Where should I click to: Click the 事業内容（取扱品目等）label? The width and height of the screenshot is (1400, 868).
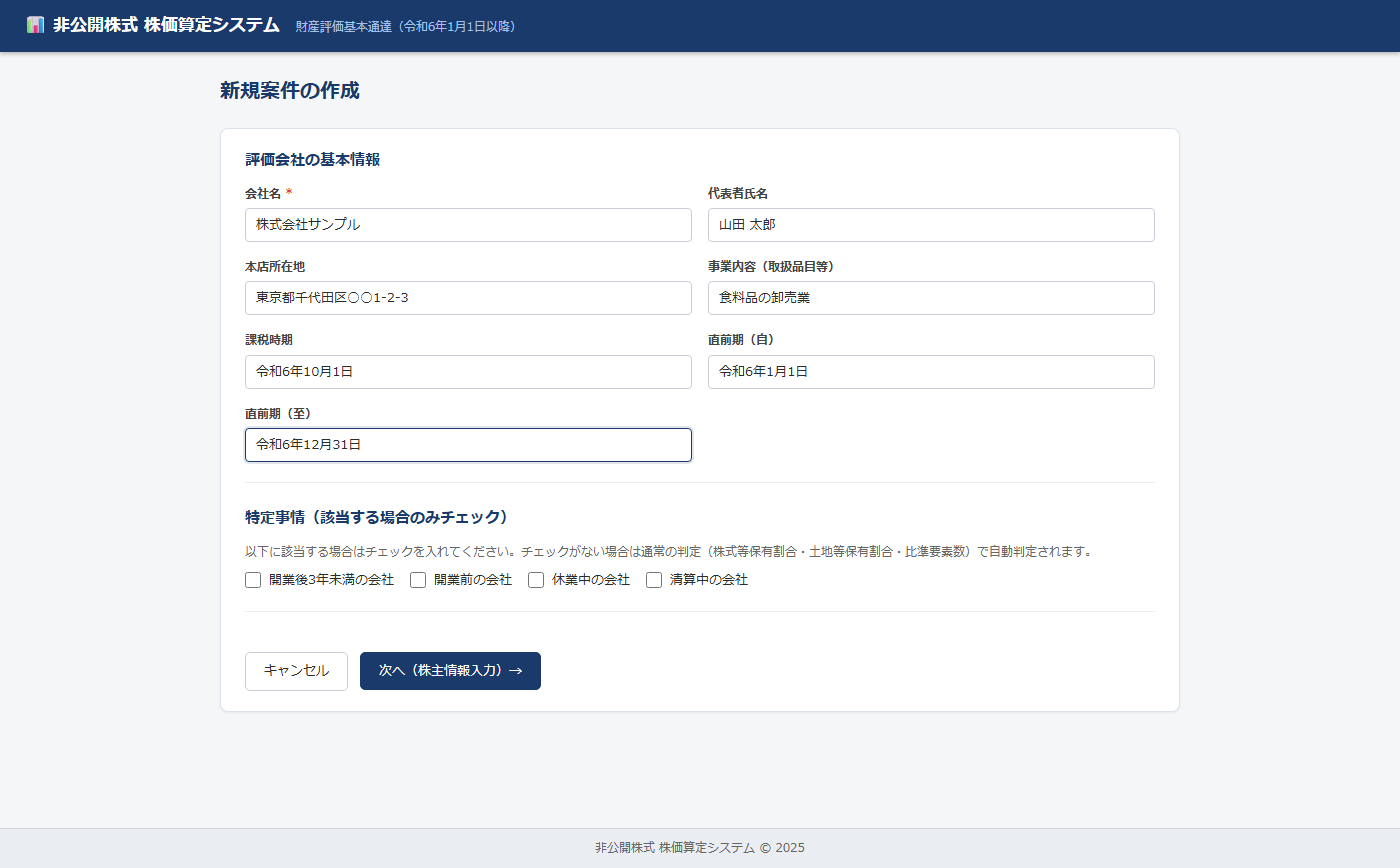point(772,267)
